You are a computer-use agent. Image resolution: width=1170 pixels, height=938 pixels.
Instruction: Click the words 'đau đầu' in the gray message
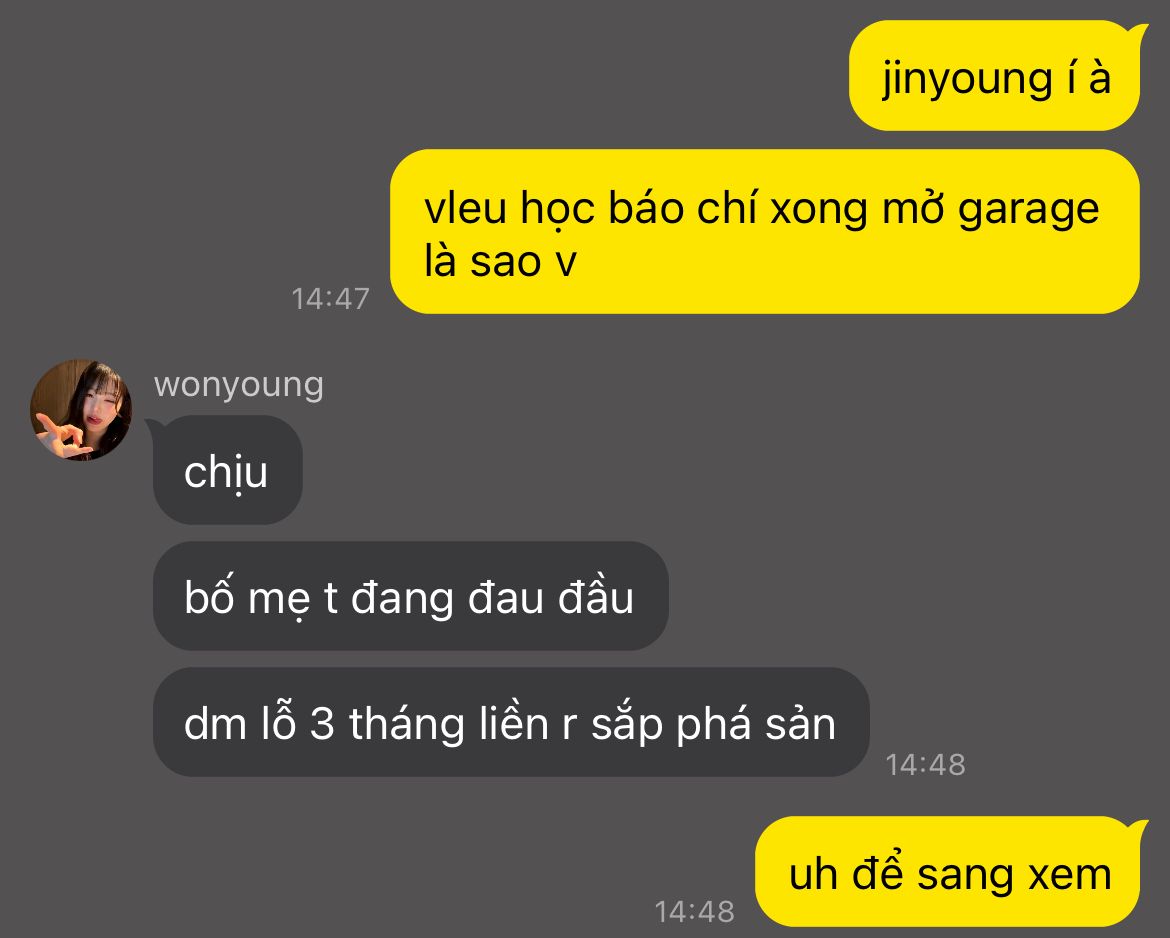click(x=551, y=596)
